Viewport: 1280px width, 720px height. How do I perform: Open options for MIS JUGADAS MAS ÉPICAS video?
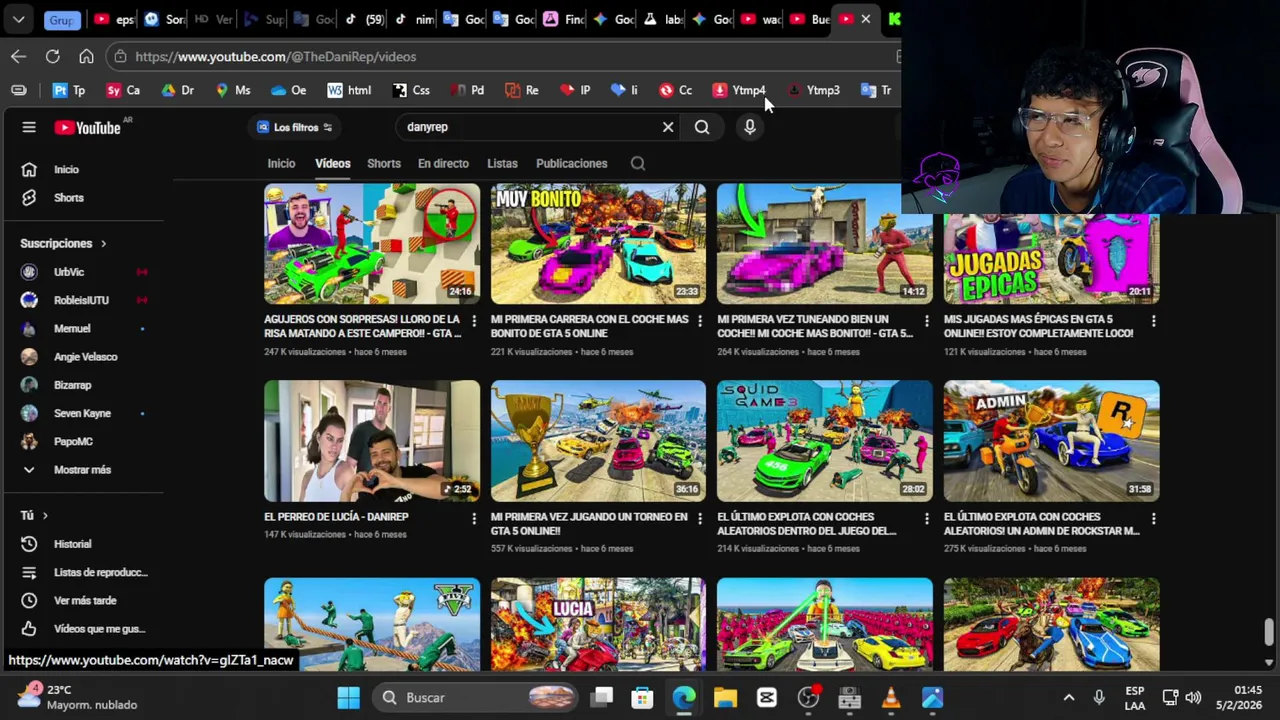click(1153, 321)
